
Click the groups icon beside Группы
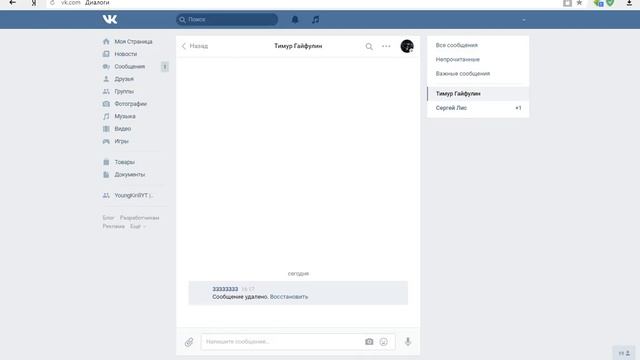[x=106, y=91]
